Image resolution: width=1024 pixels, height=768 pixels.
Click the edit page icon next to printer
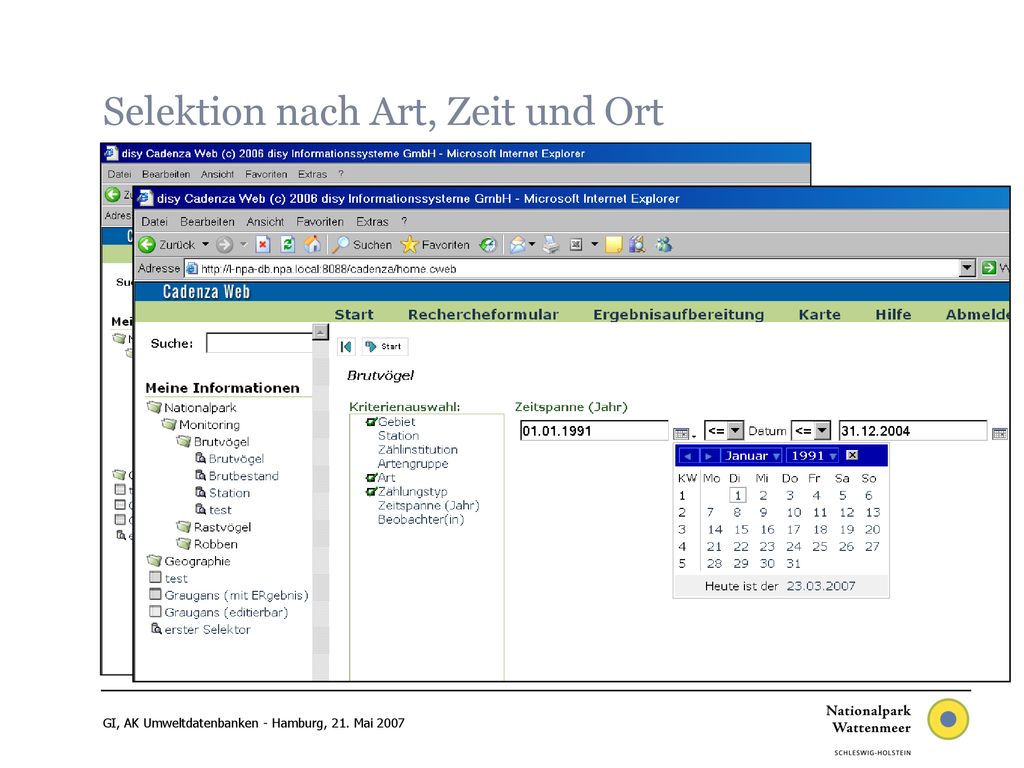click(x=575, y=245)
